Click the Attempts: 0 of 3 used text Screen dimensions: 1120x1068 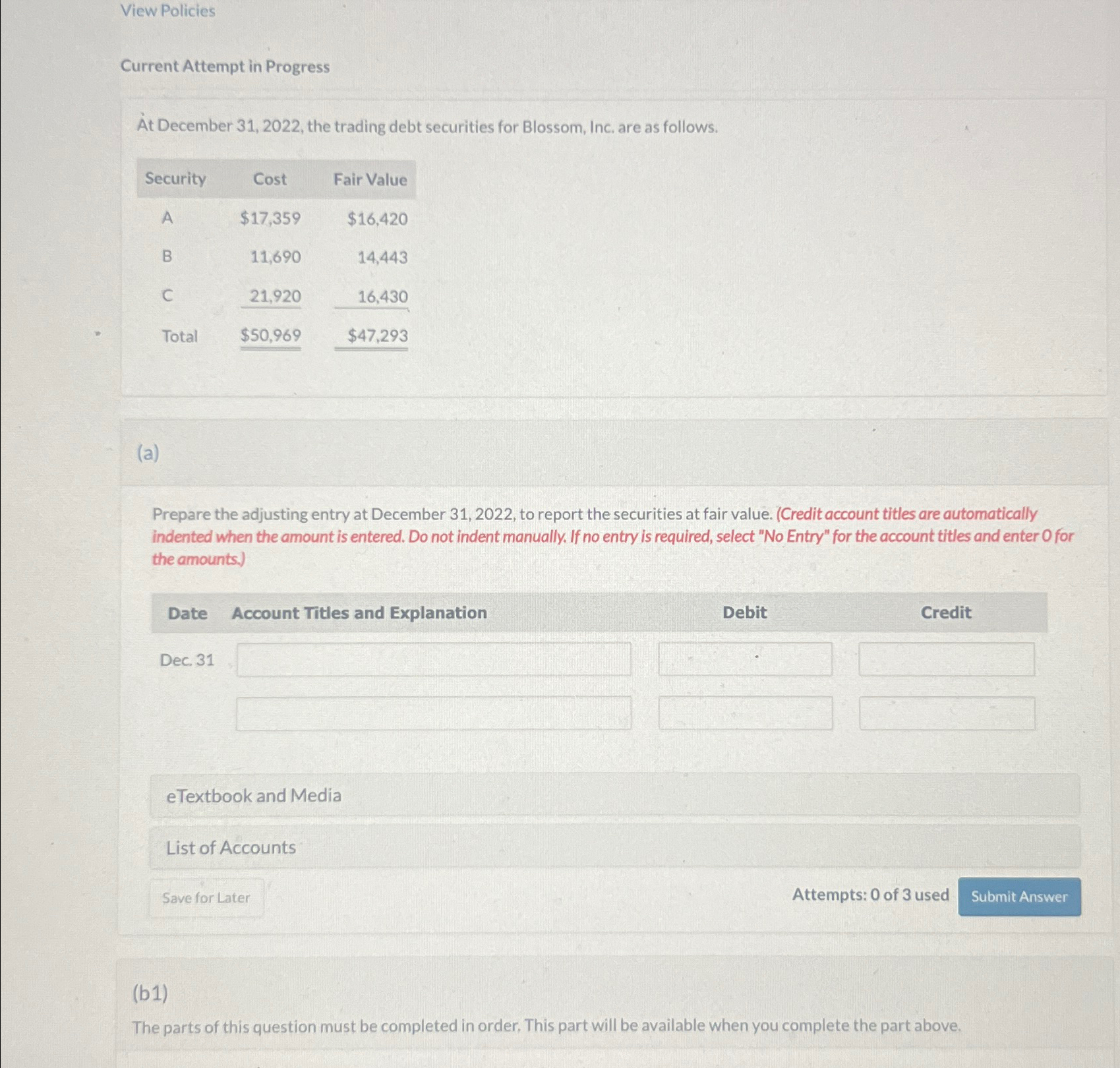point(870,895)
